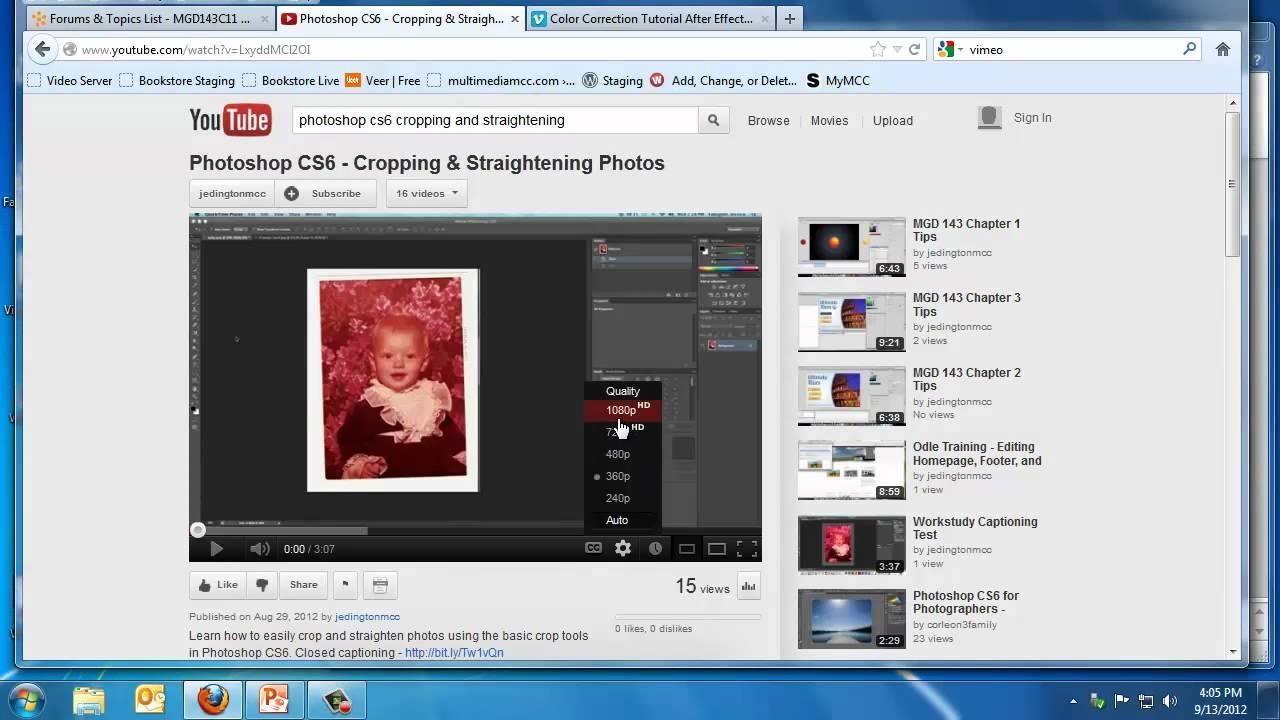
Task: Open the search engine selector dropdown
Action: pyautogui.click(x=950, y=49)
